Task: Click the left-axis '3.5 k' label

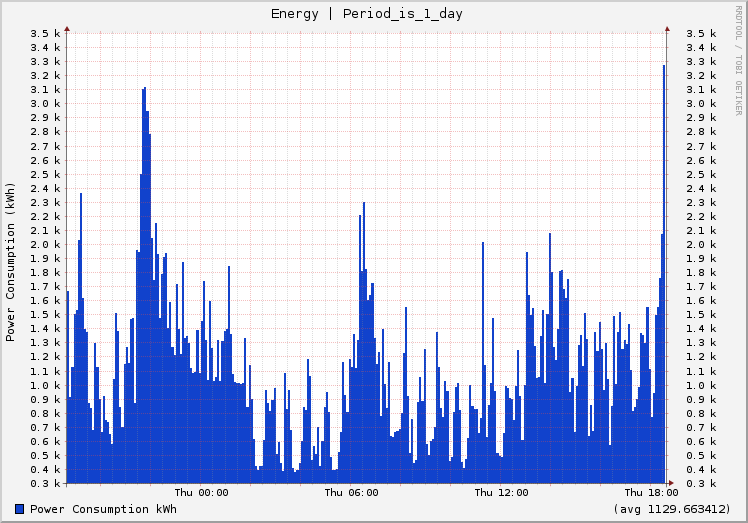Action: [45, 33]
